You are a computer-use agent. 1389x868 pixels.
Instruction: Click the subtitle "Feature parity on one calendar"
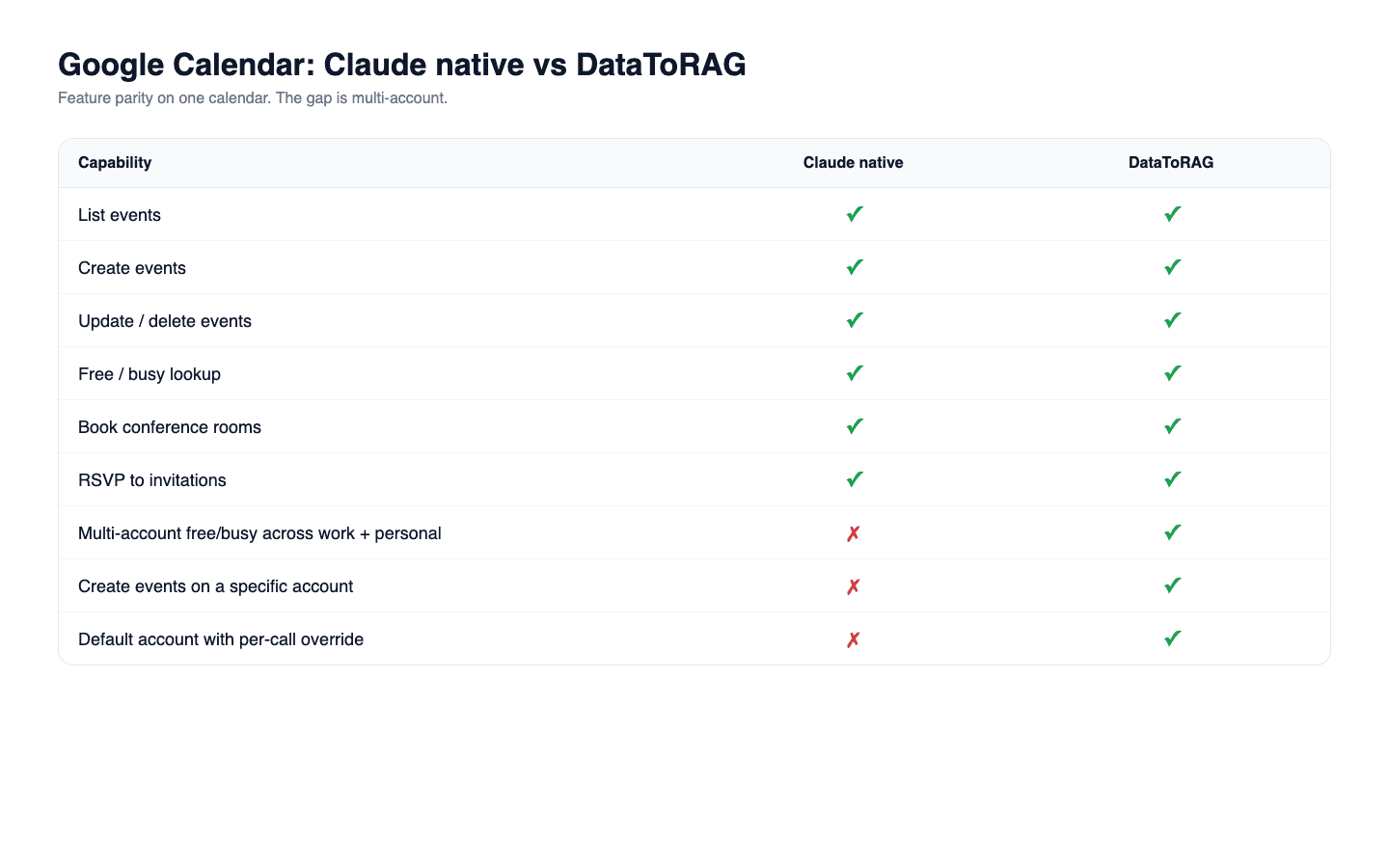click(x=164, y=98)
